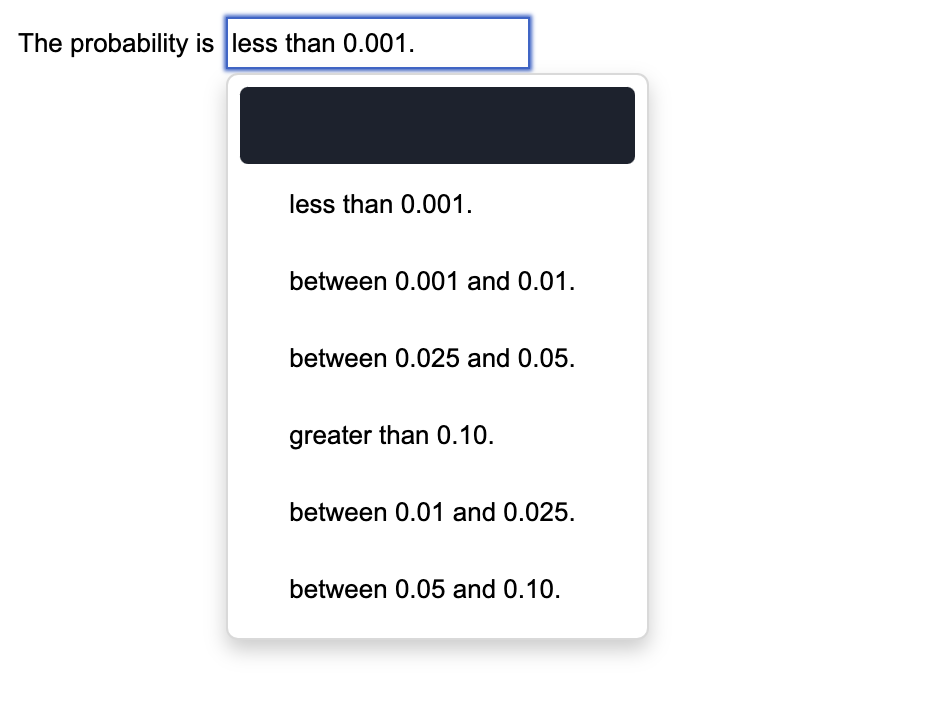
Task: Select the currently highlighted list item
Action: pos(436,125)
